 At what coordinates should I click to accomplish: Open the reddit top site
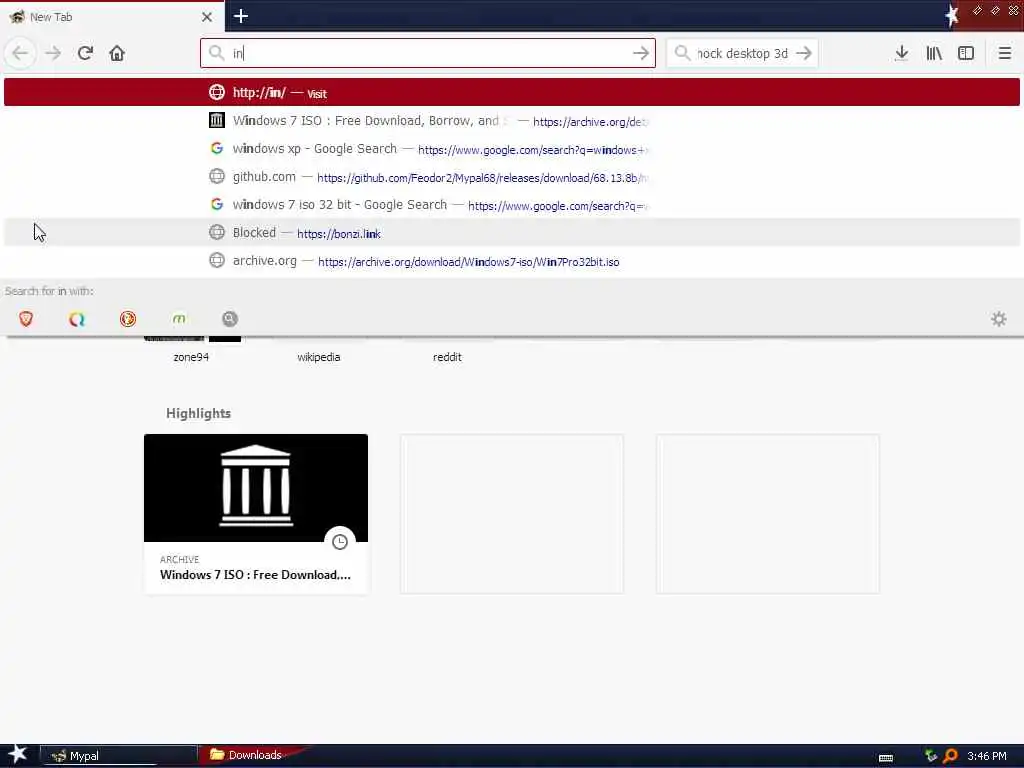(447, 357)
